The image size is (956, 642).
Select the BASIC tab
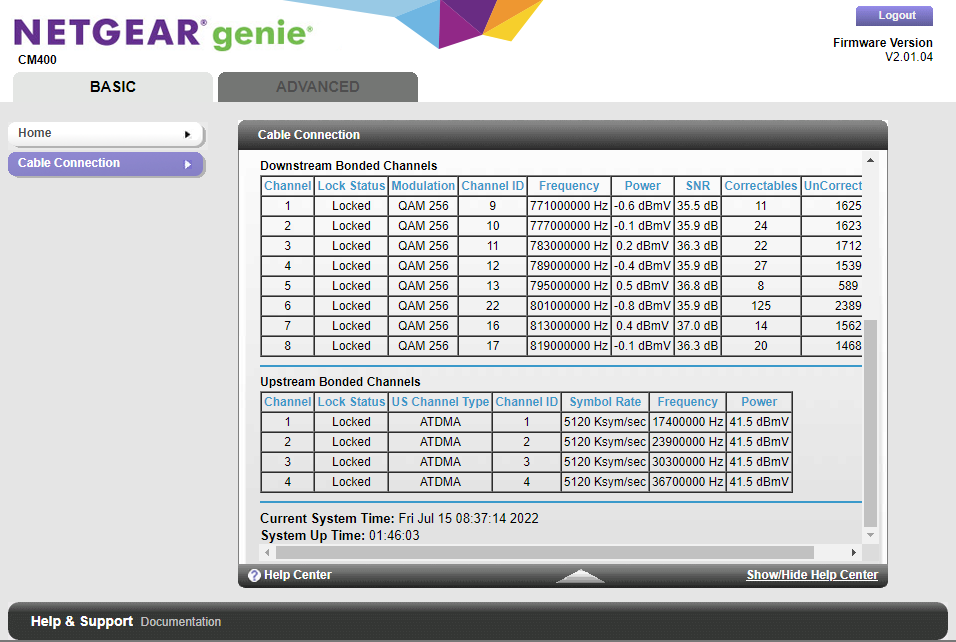click(x=112, y=87)
